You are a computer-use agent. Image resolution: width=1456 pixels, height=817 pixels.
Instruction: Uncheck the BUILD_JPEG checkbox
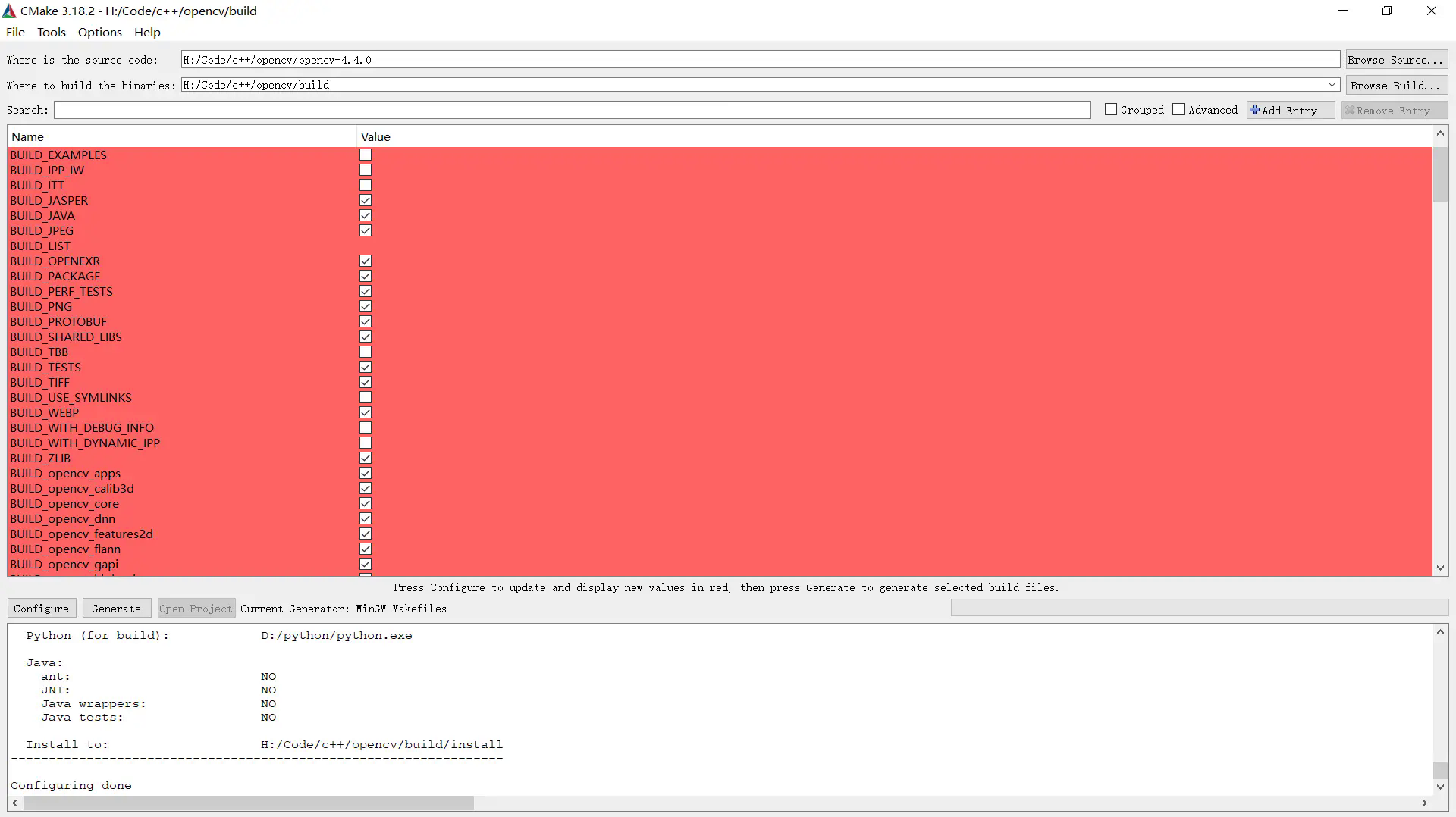366,230
